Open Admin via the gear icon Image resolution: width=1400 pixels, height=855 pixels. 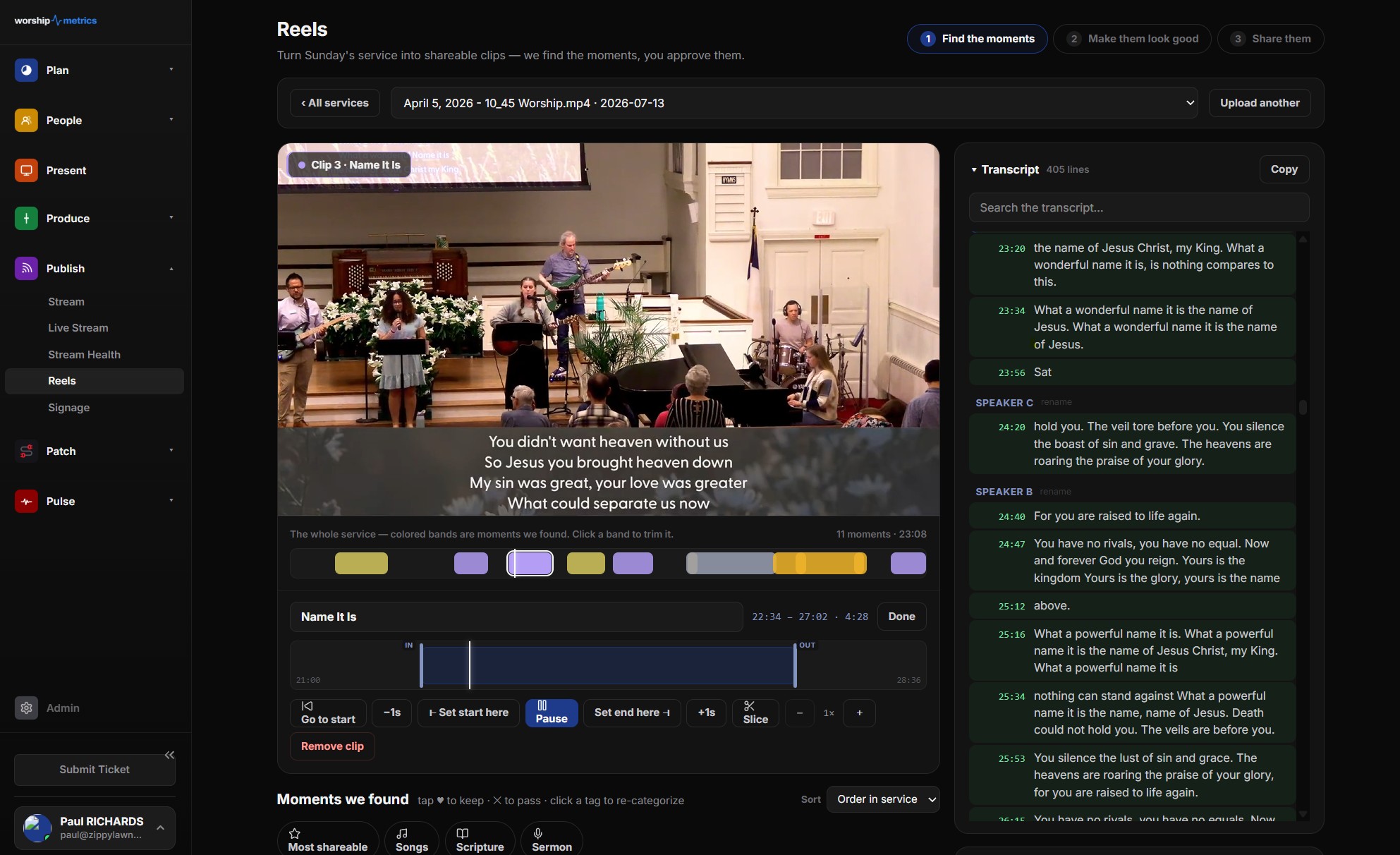tap(26, 708)
